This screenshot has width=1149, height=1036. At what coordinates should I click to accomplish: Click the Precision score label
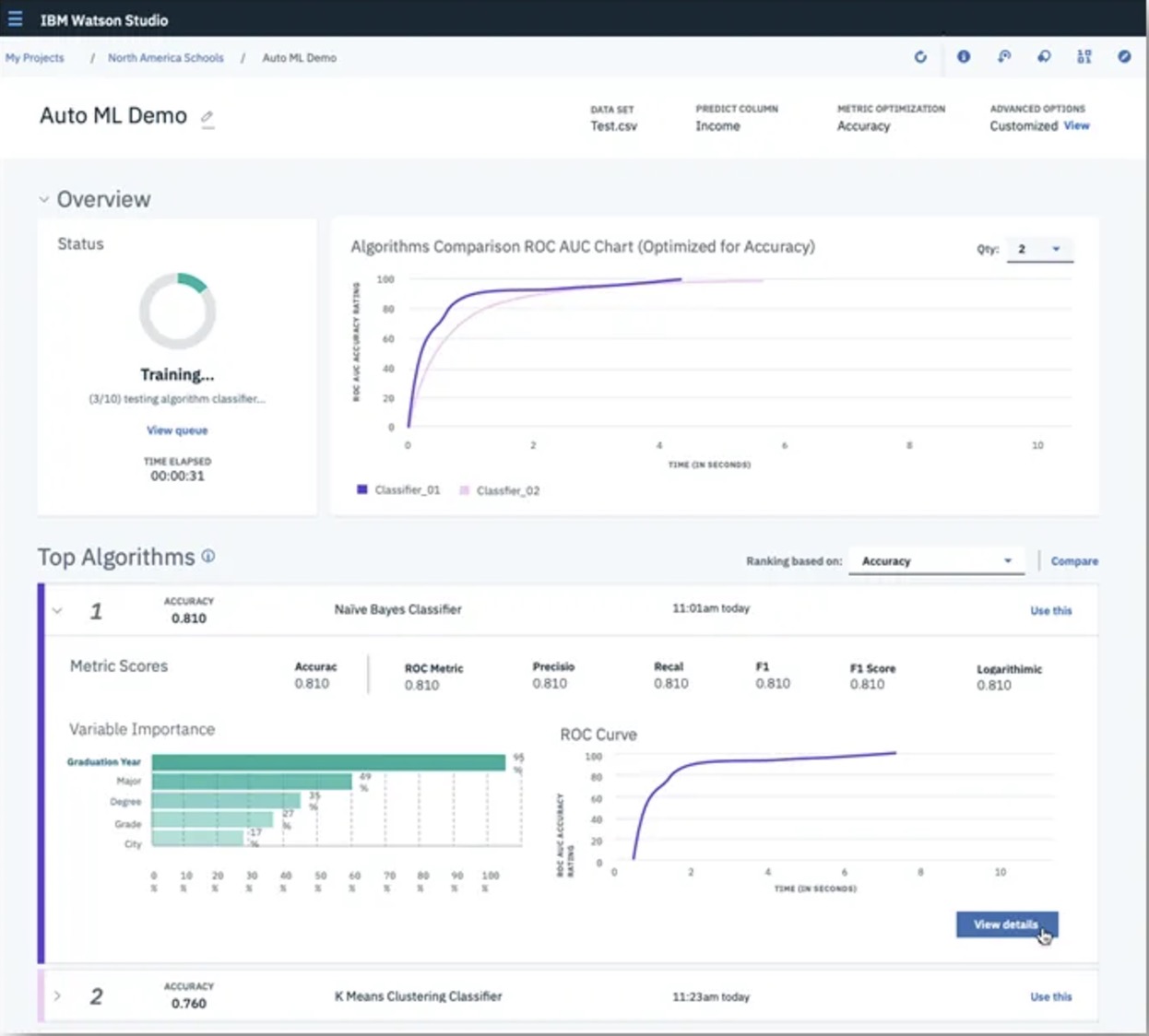click(553, 666)
